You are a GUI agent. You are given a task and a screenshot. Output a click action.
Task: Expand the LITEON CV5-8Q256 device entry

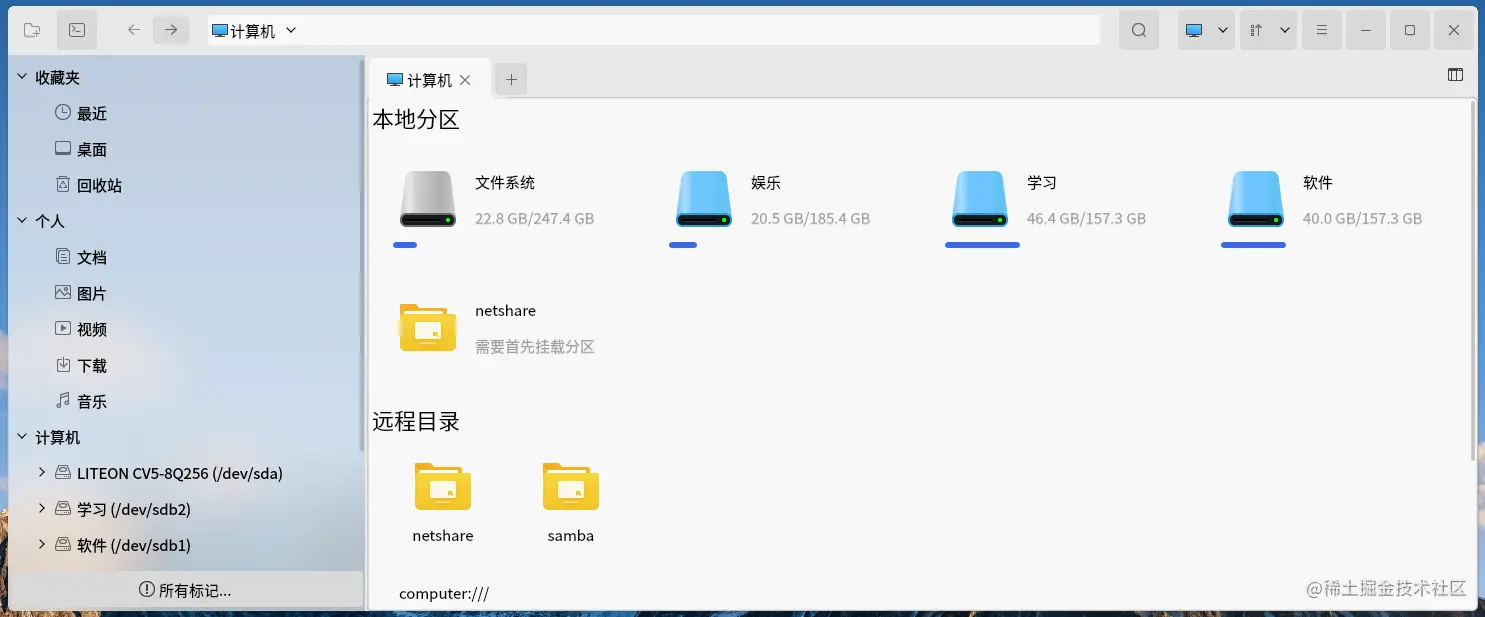click(x=40, y=473)
